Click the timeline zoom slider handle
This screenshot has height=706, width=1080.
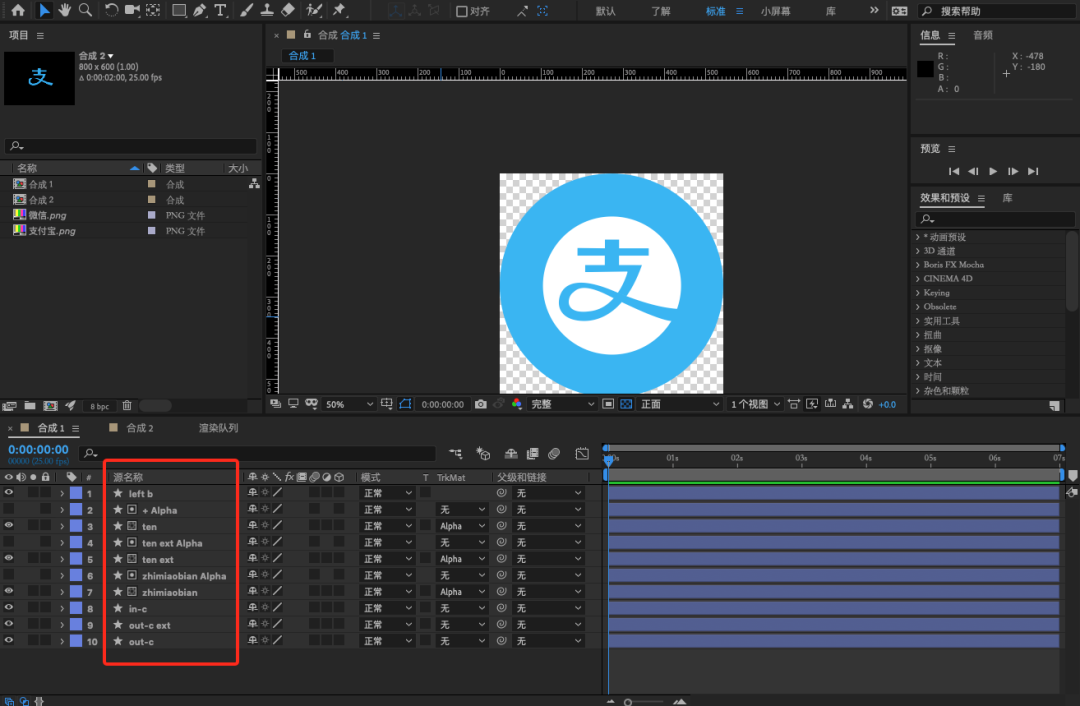click(x=627, y=702)
